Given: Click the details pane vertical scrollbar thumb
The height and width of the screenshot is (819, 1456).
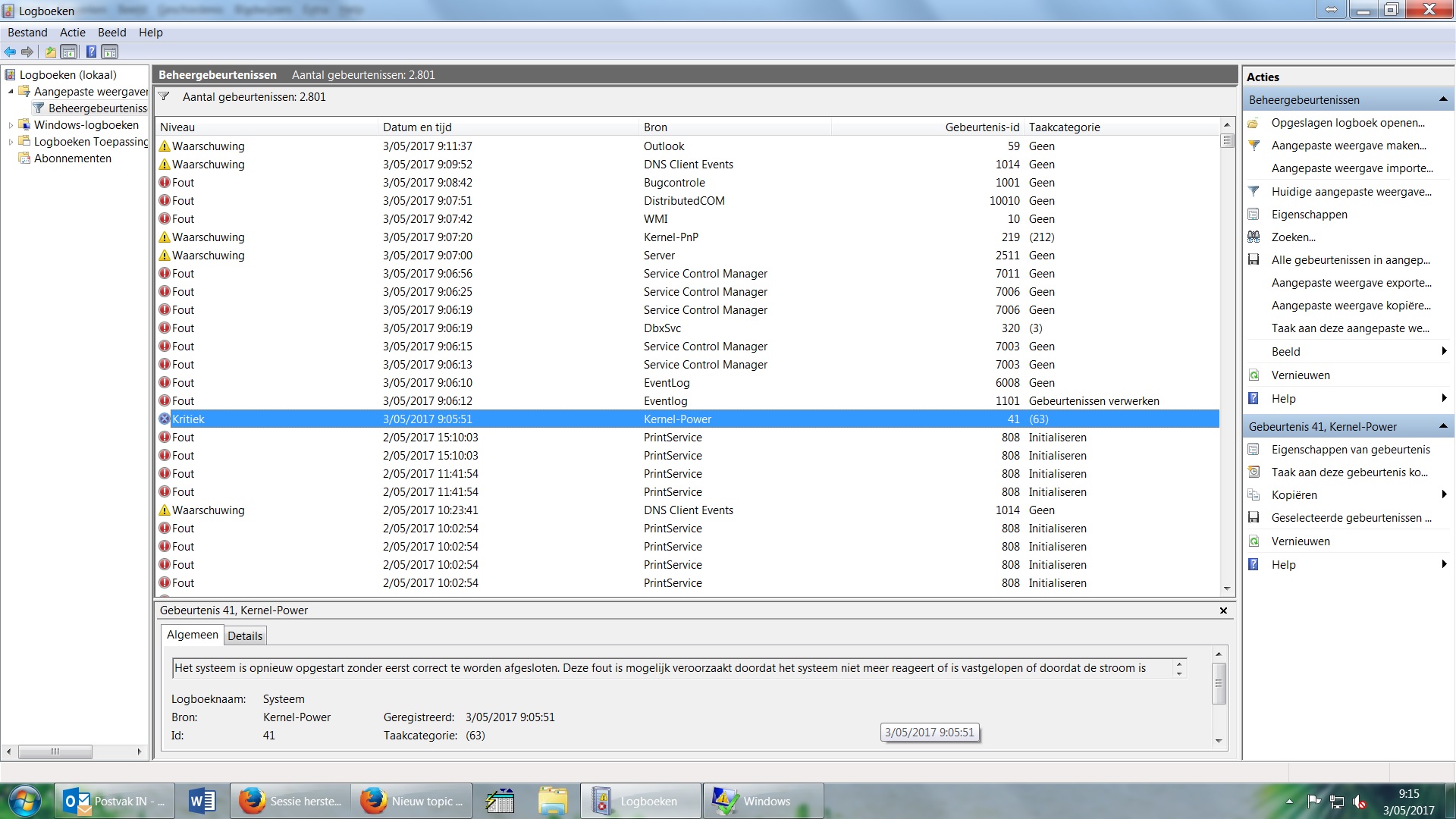Looking at the screenshot, I should tap(1219, 683).
